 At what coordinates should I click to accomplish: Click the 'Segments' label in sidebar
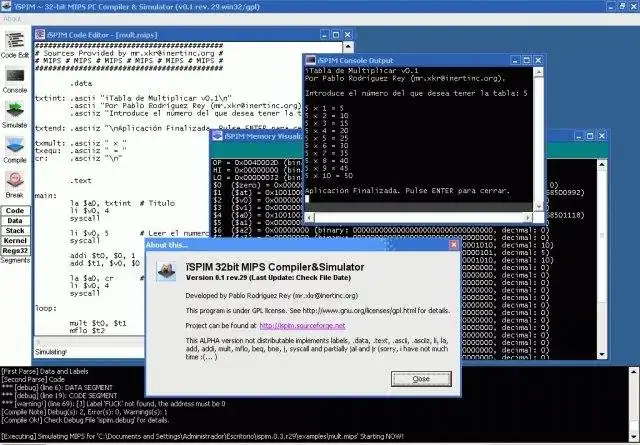point(15,260)
